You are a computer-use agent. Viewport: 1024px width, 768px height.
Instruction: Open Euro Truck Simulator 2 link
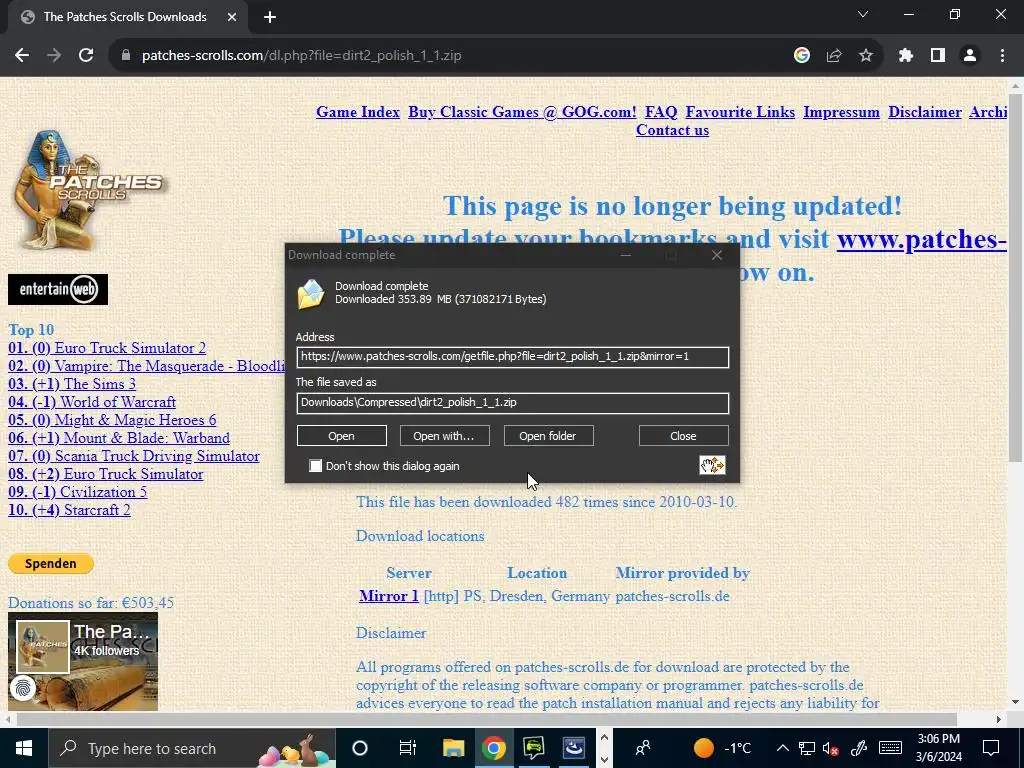(106, 348)
